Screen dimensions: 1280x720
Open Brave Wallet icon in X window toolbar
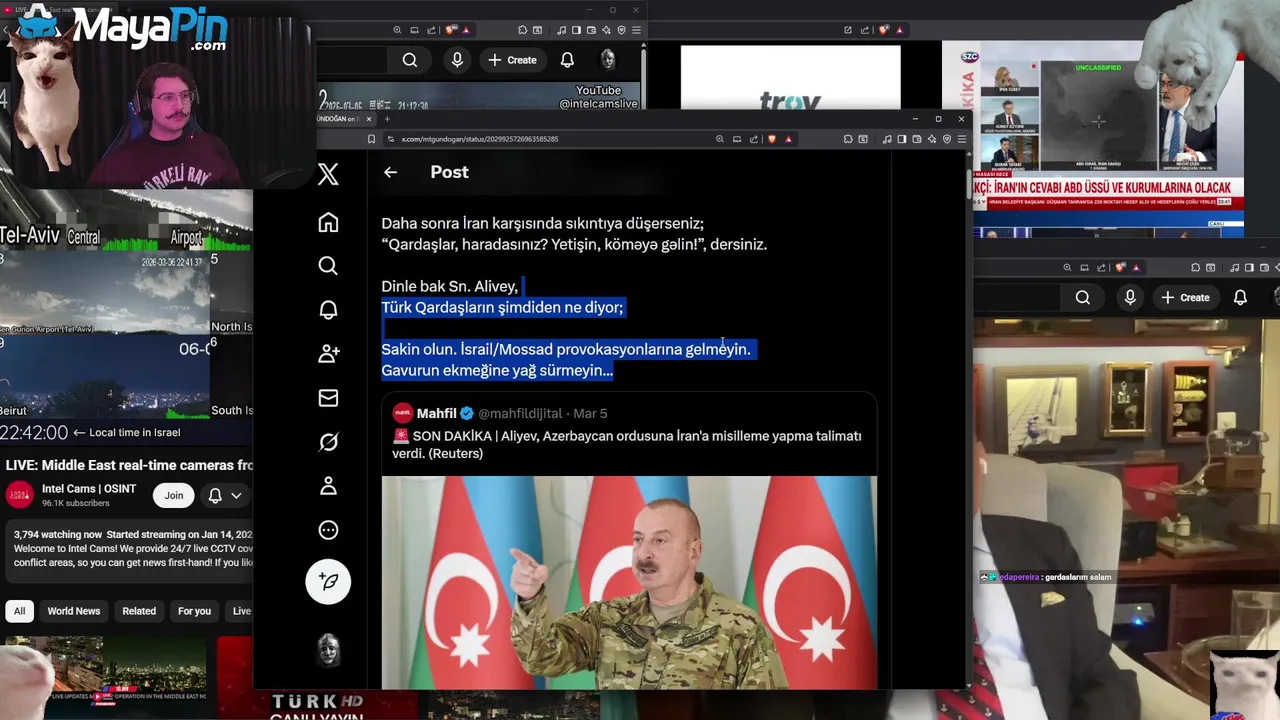[916, 139]
